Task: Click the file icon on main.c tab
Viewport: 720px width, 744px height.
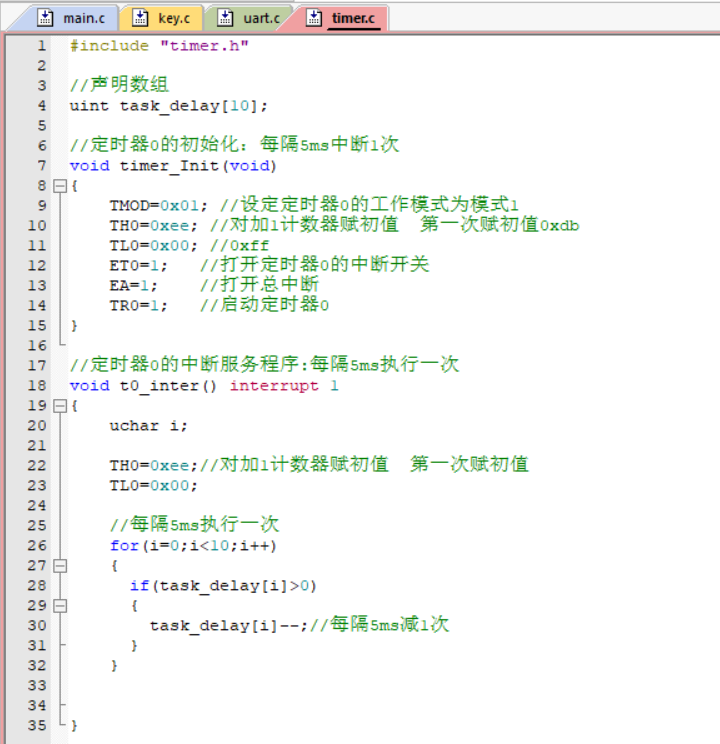Action: point(45,18)
